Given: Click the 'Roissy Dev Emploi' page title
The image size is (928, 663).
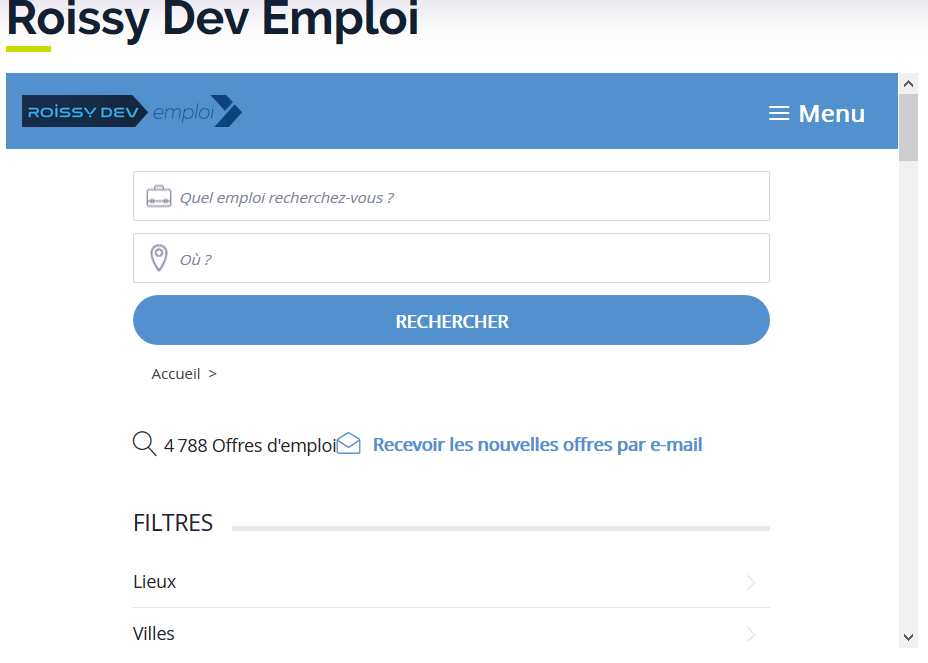Looking at the screenshot, I should point(212,19).
